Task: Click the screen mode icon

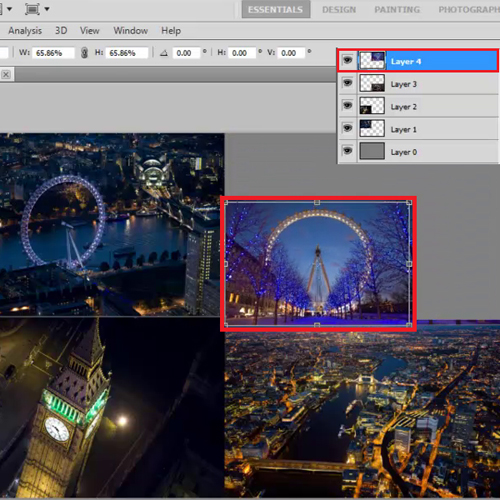Action: [32, 9]
